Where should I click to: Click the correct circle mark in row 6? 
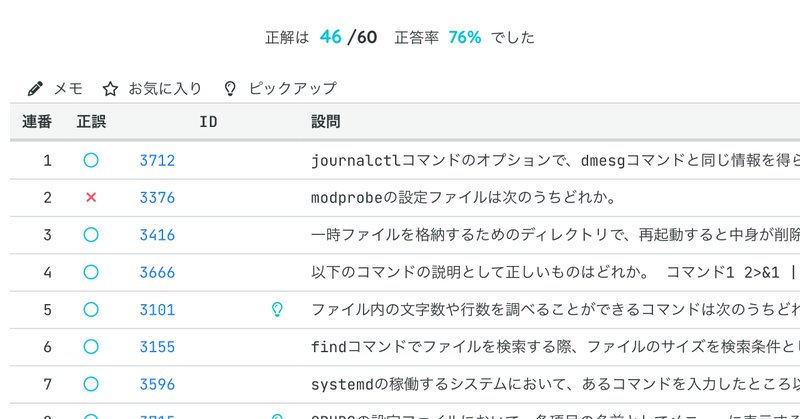pos(91,347)
